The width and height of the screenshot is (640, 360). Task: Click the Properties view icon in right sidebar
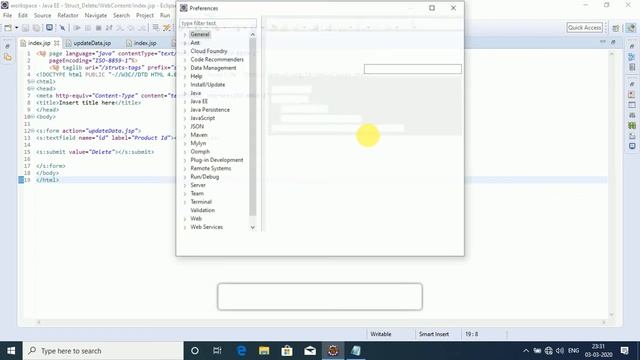tap(632, 105)
